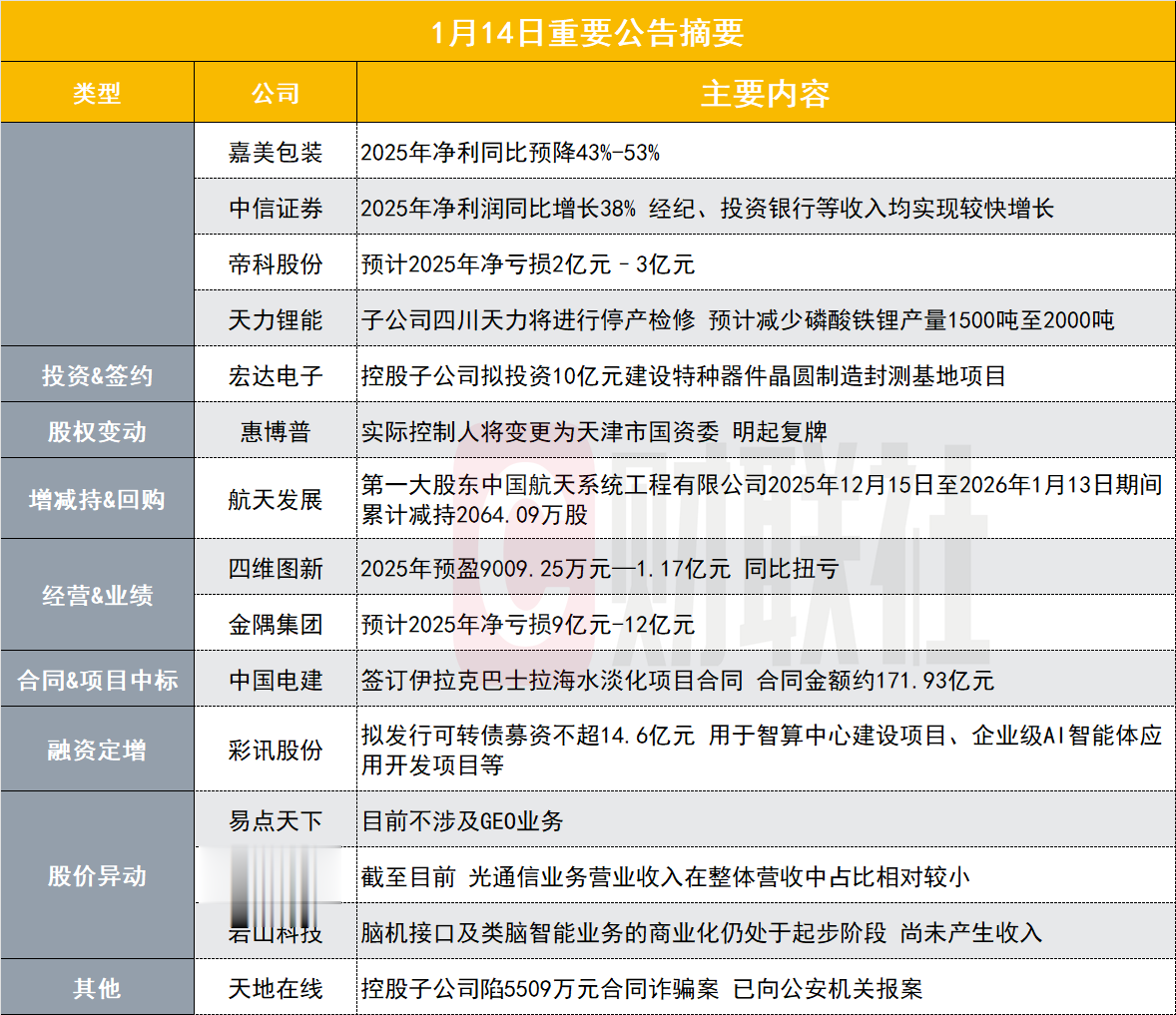Image resolution: width=1176 pixels, height=1015 pixels.
Task: Click text '2025年净利同比预降43%-53%'
Action: 510,152
